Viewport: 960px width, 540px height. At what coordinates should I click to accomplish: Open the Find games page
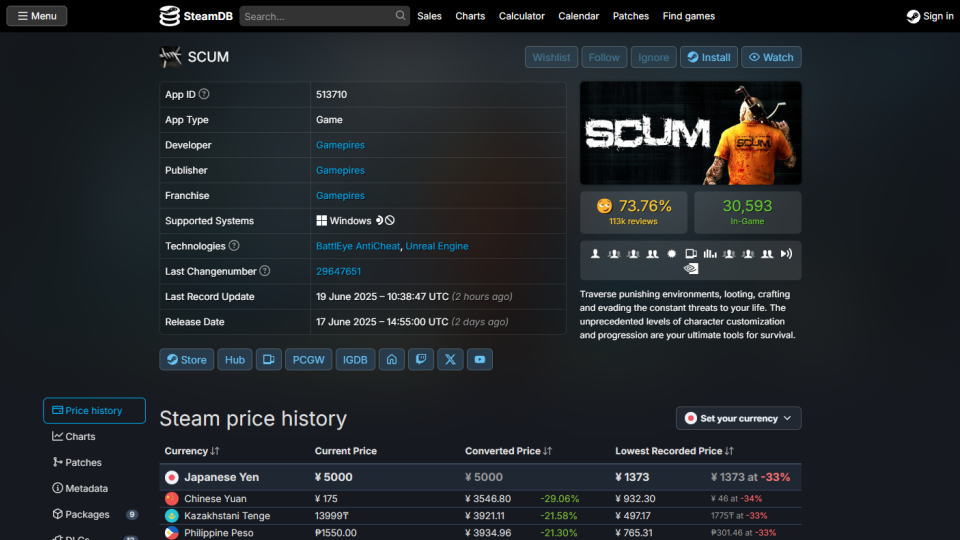pos(689,16)
